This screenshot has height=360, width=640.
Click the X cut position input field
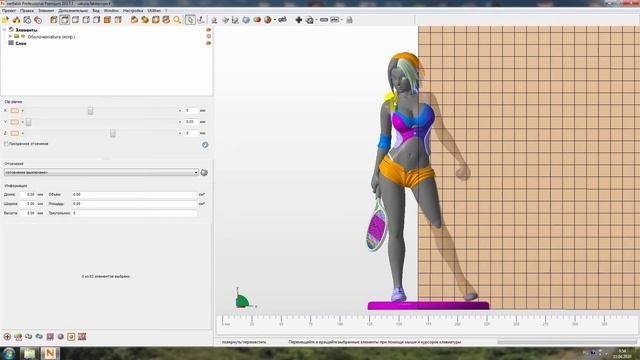[x=191, y=111]
